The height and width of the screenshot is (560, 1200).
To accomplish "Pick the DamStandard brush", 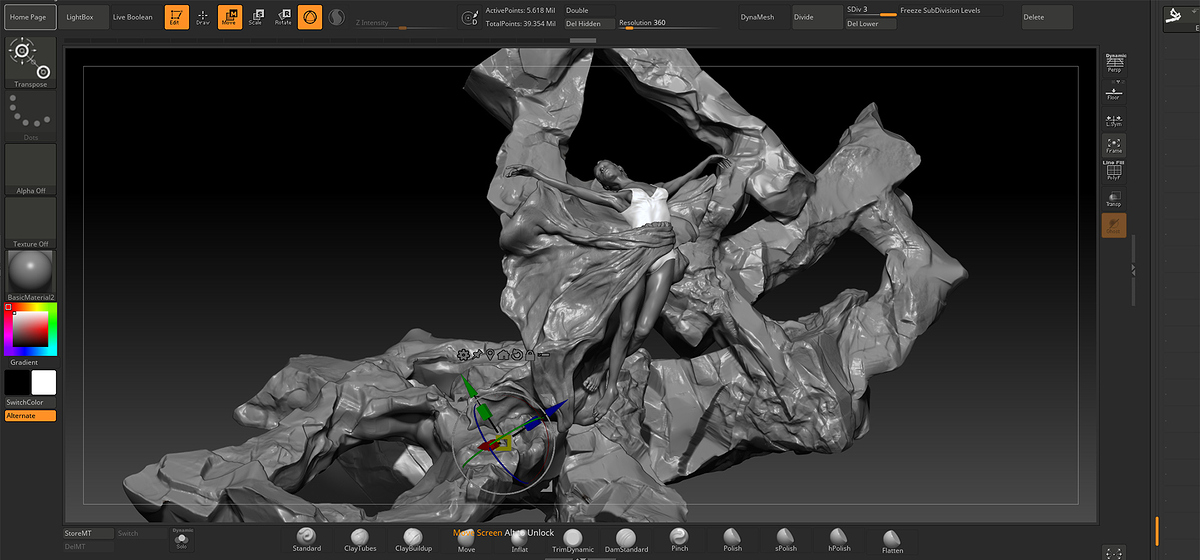I will [626, 540].
